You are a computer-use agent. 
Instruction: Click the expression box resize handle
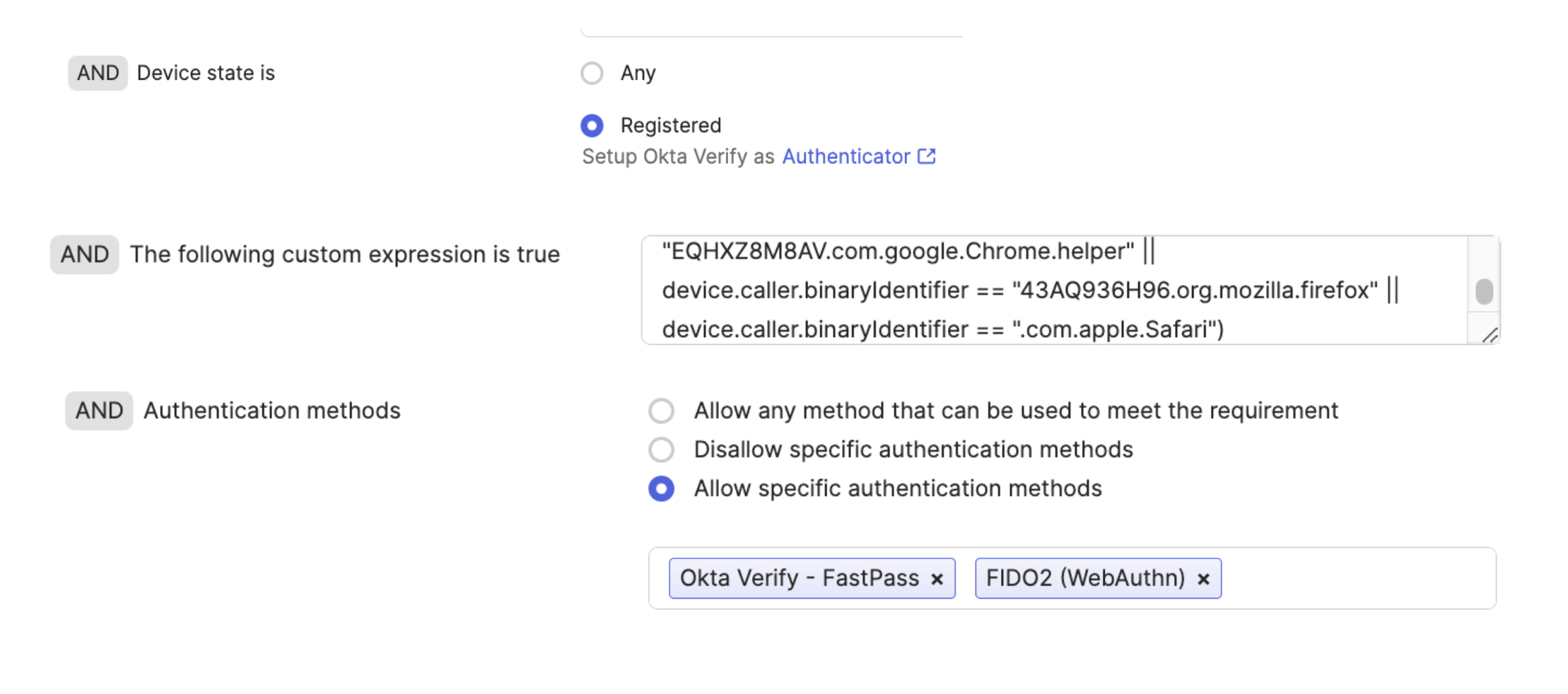click(x=1489, y=336)
